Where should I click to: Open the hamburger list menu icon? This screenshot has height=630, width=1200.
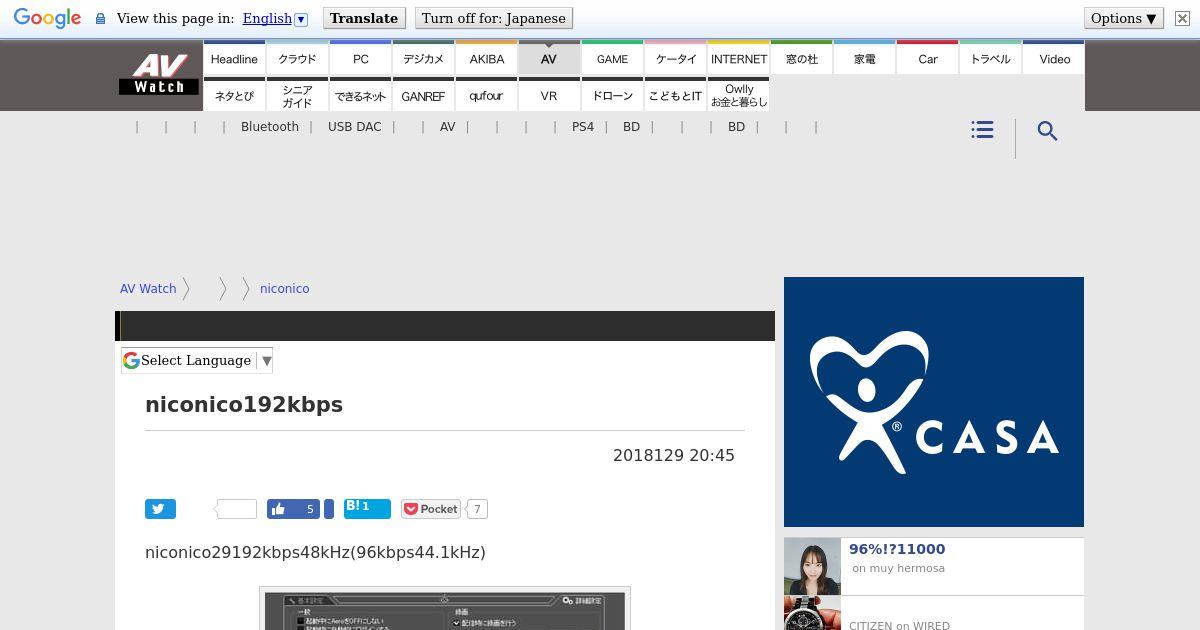[x=982, y=130]
